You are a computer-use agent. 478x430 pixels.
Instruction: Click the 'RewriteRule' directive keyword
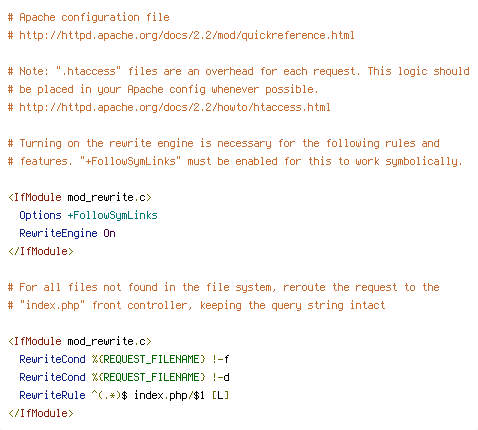(52, 395)
